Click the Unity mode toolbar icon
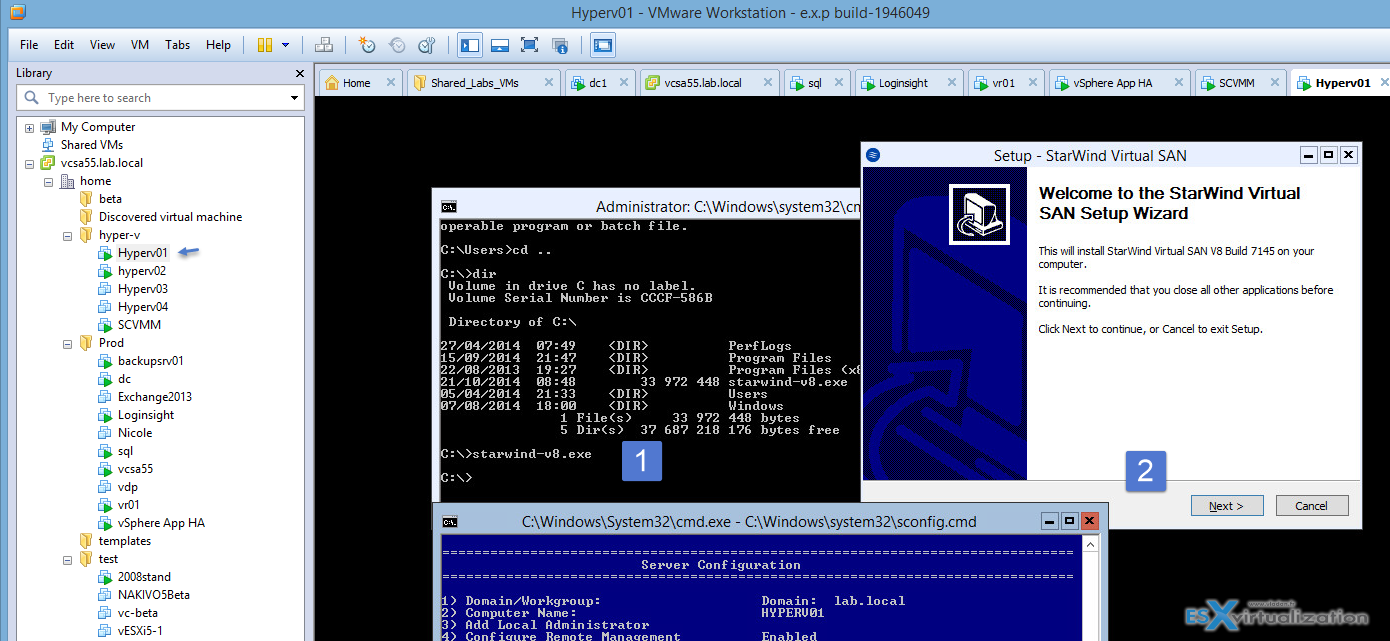This screenshot has width=1390, height=641. [x=560, y=45]
